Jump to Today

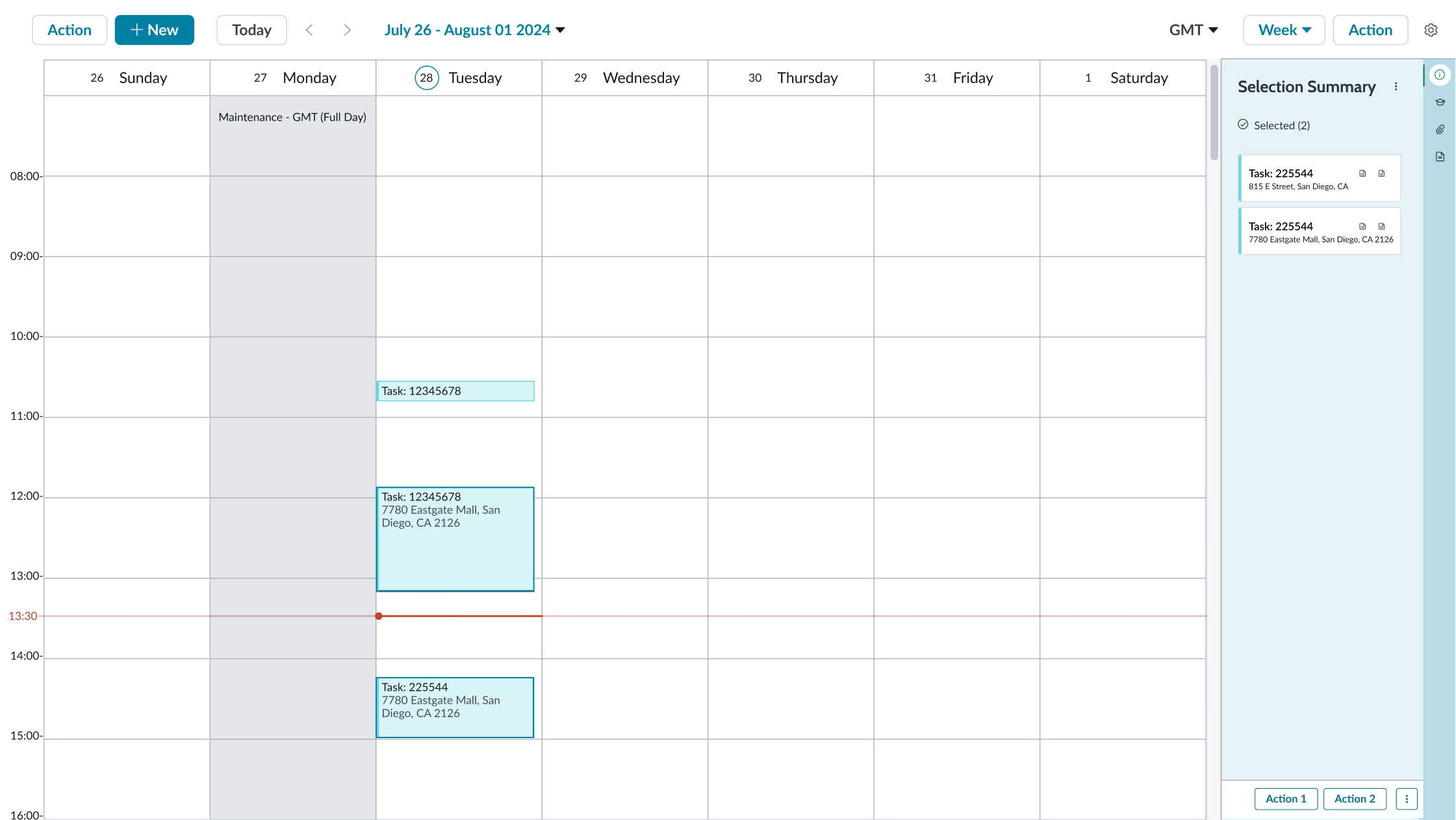[x=251, y=30]
